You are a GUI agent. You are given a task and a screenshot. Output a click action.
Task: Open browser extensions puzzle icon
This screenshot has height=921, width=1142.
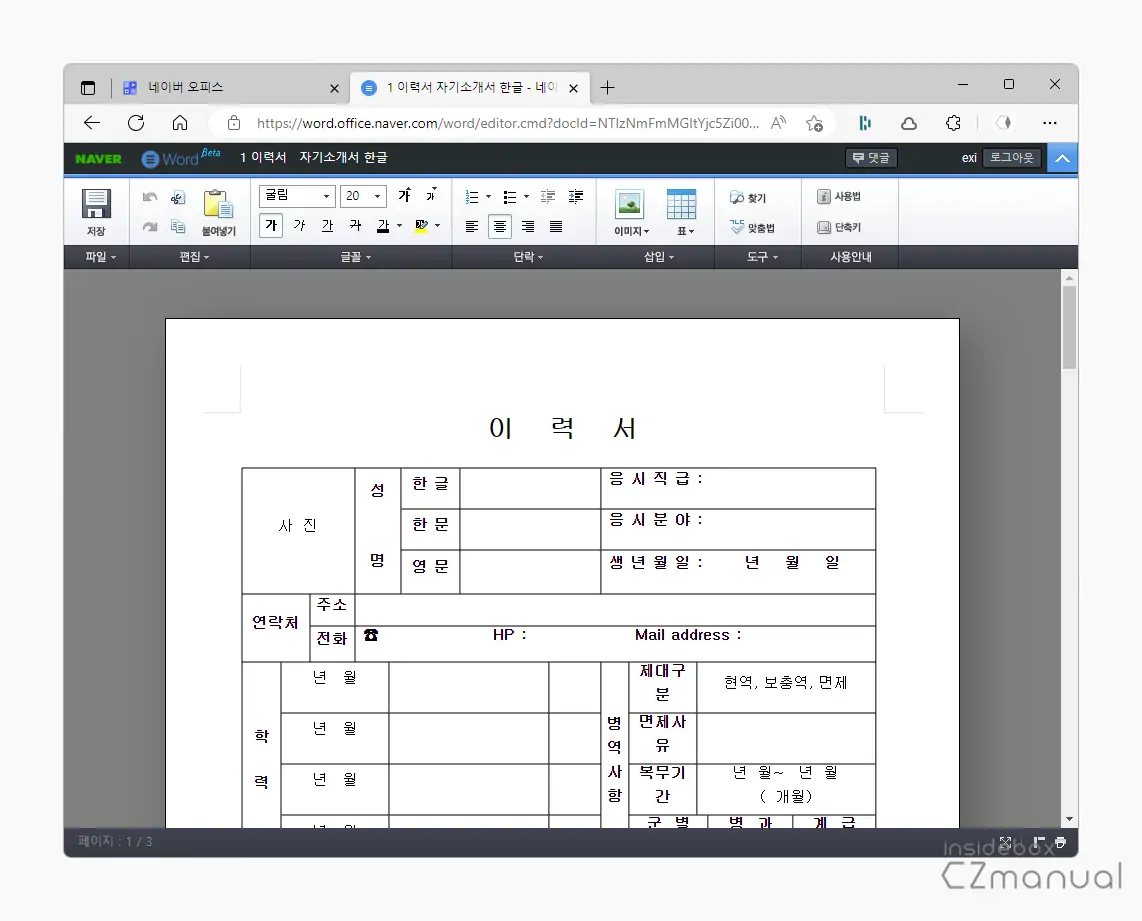click(x=953, y=123)
